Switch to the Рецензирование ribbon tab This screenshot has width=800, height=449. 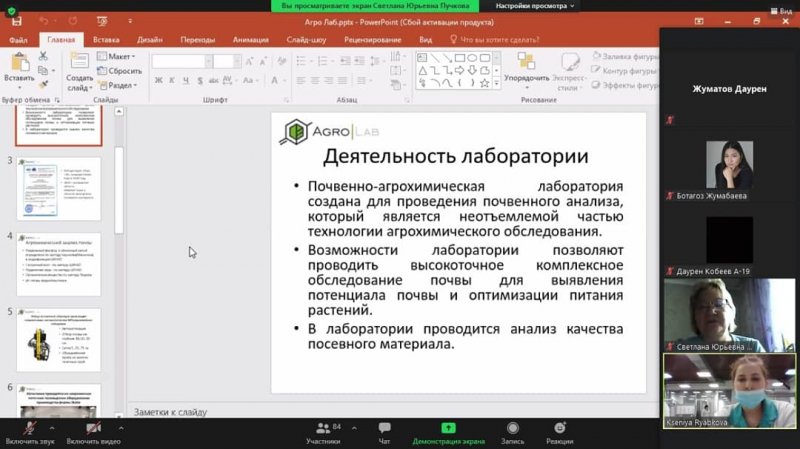(372, 40)
